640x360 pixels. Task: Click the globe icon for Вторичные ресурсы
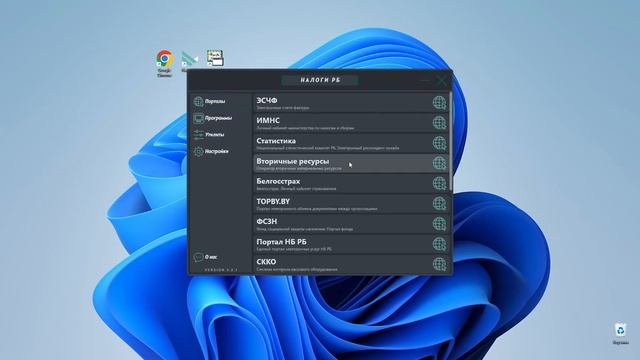[439, 163]
